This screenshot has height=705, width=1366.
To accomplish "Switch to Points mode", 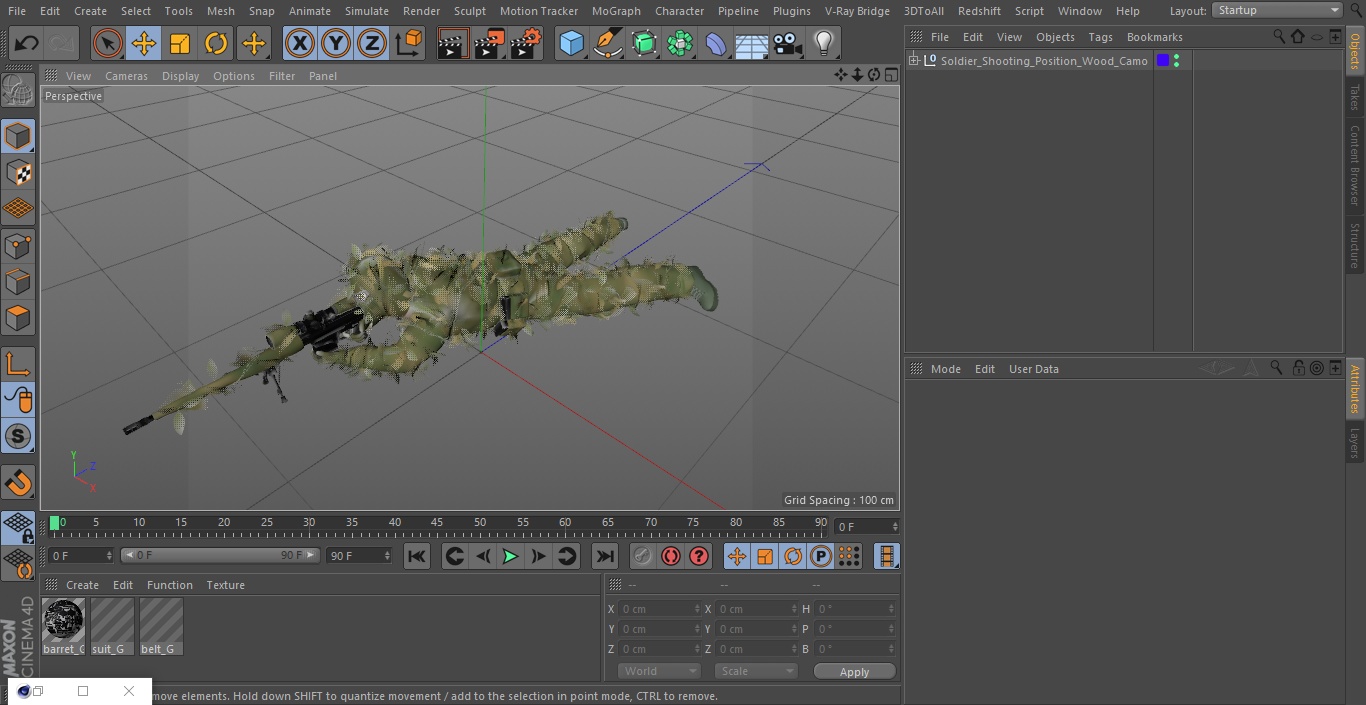I will (x=18, y=245).
